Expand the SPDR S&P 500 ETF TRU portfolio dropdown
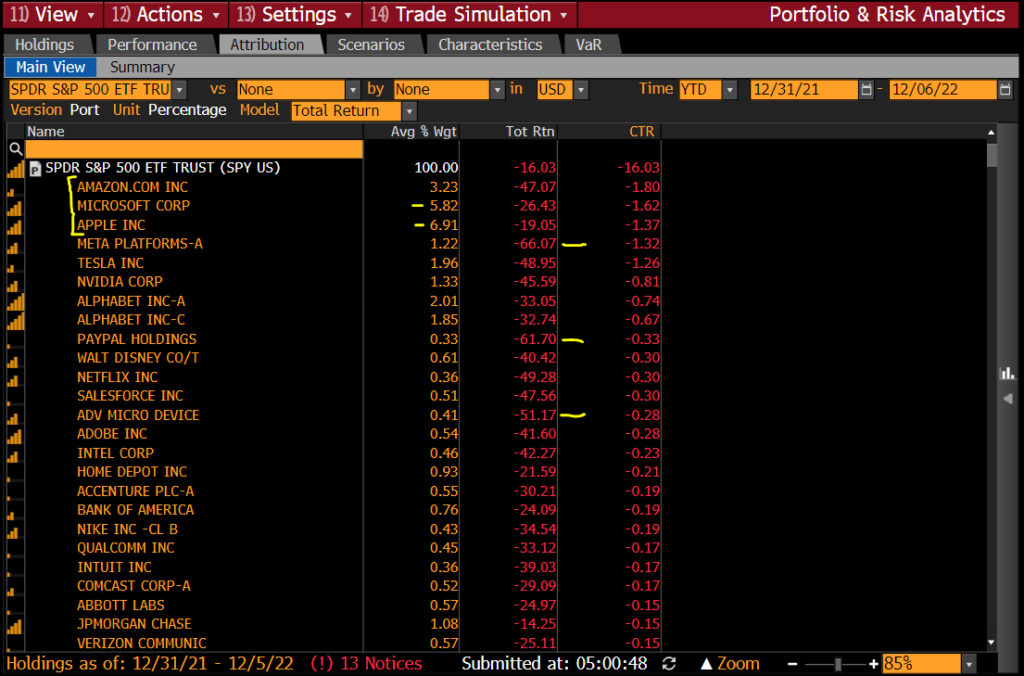Screen dimensions: 1024x676 coord(180,89)
